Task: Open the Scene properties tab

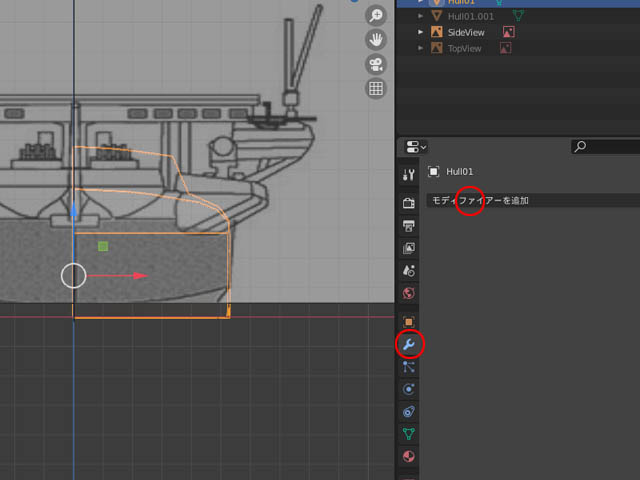Action: 409,270
